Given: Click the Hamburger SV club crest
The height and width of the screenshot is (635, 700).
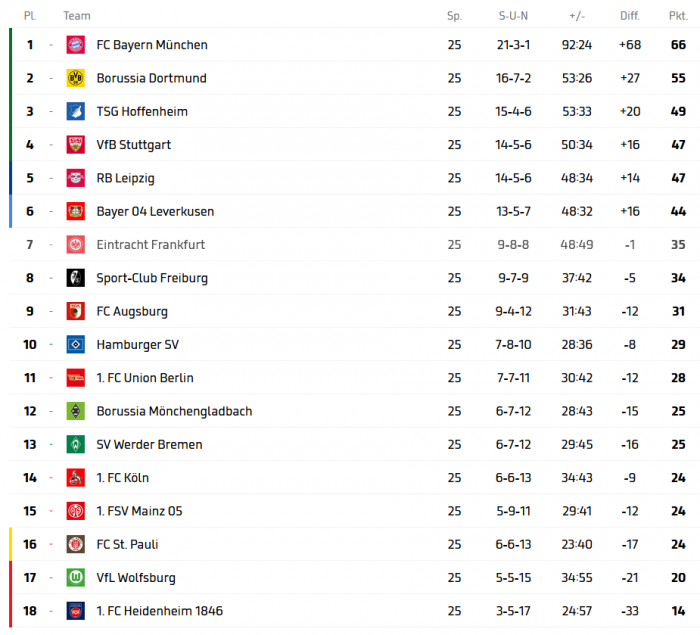Looking at the screenshot, I should coord(75,345).
